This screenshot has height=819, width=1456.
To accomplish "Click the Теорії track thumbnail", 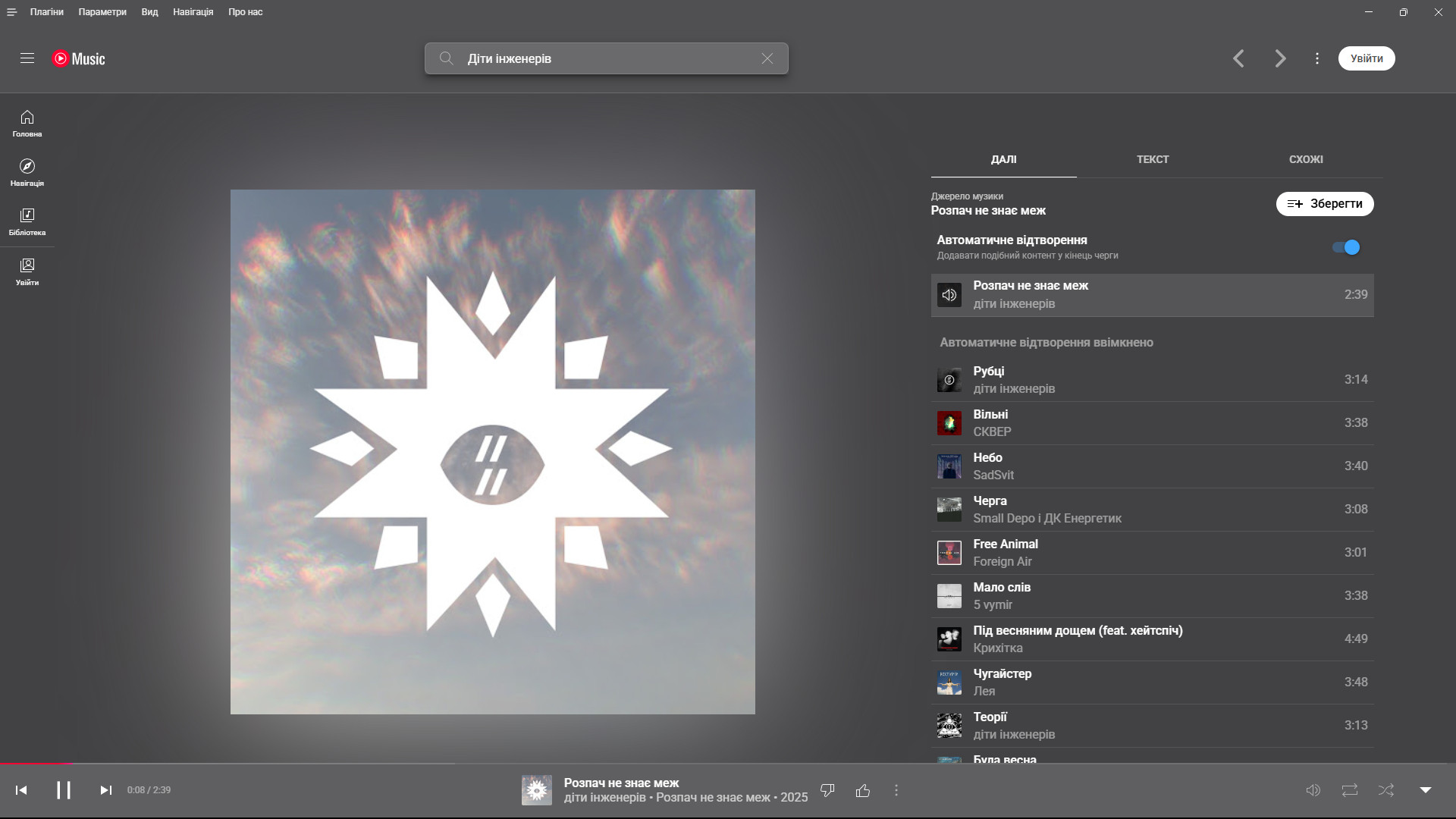I will pyautogui.click(x=949, y=726).
